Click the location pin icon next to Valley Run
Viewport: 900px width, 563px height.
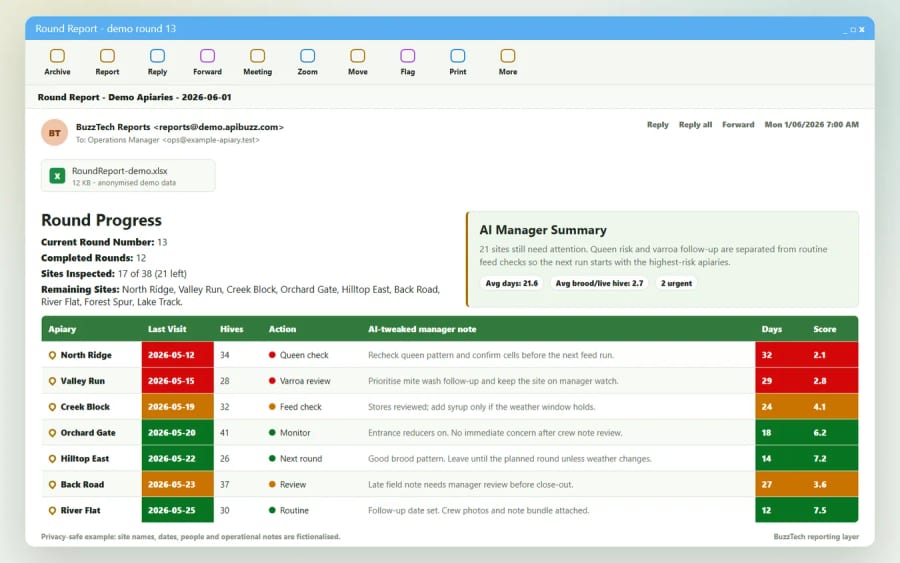pos(52,381)
